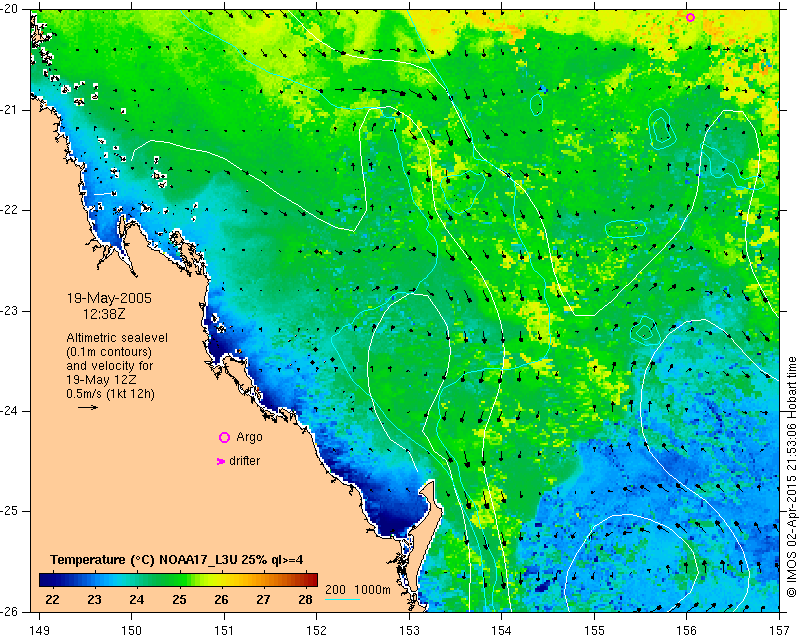Select the 'Argo' legend label
Screen dimensions: 800x640
[x=249, y=437]
